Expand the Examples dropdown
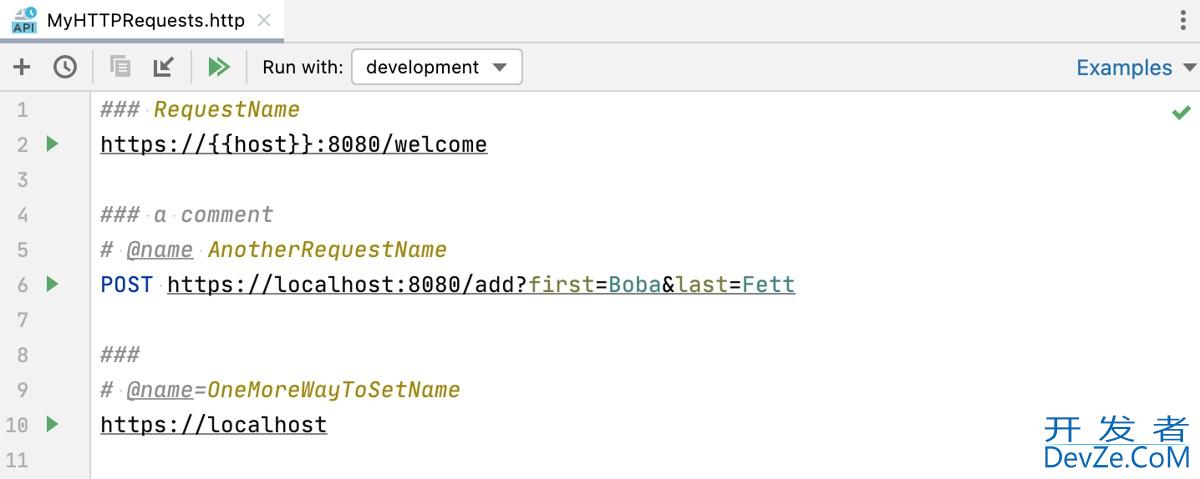Screen dimensions: 1200x479 point(1135,67)
